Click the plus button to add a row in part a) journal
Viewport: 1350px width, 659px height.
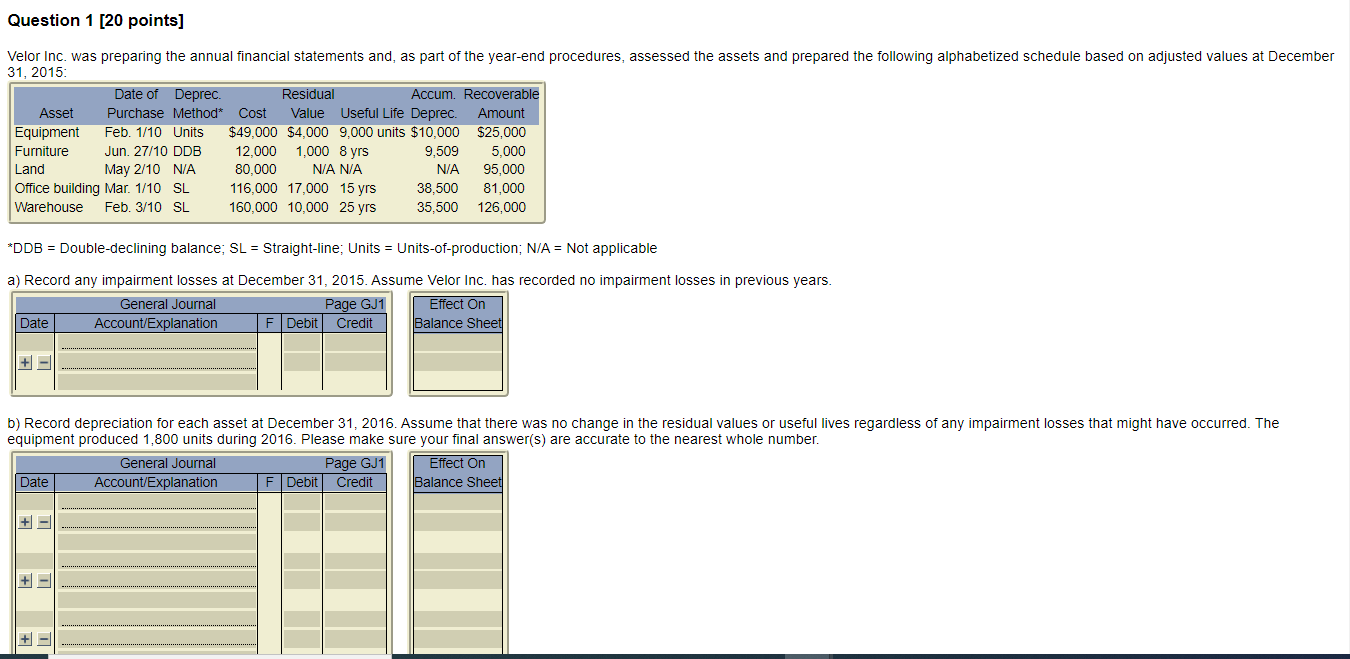pos(24,362)
